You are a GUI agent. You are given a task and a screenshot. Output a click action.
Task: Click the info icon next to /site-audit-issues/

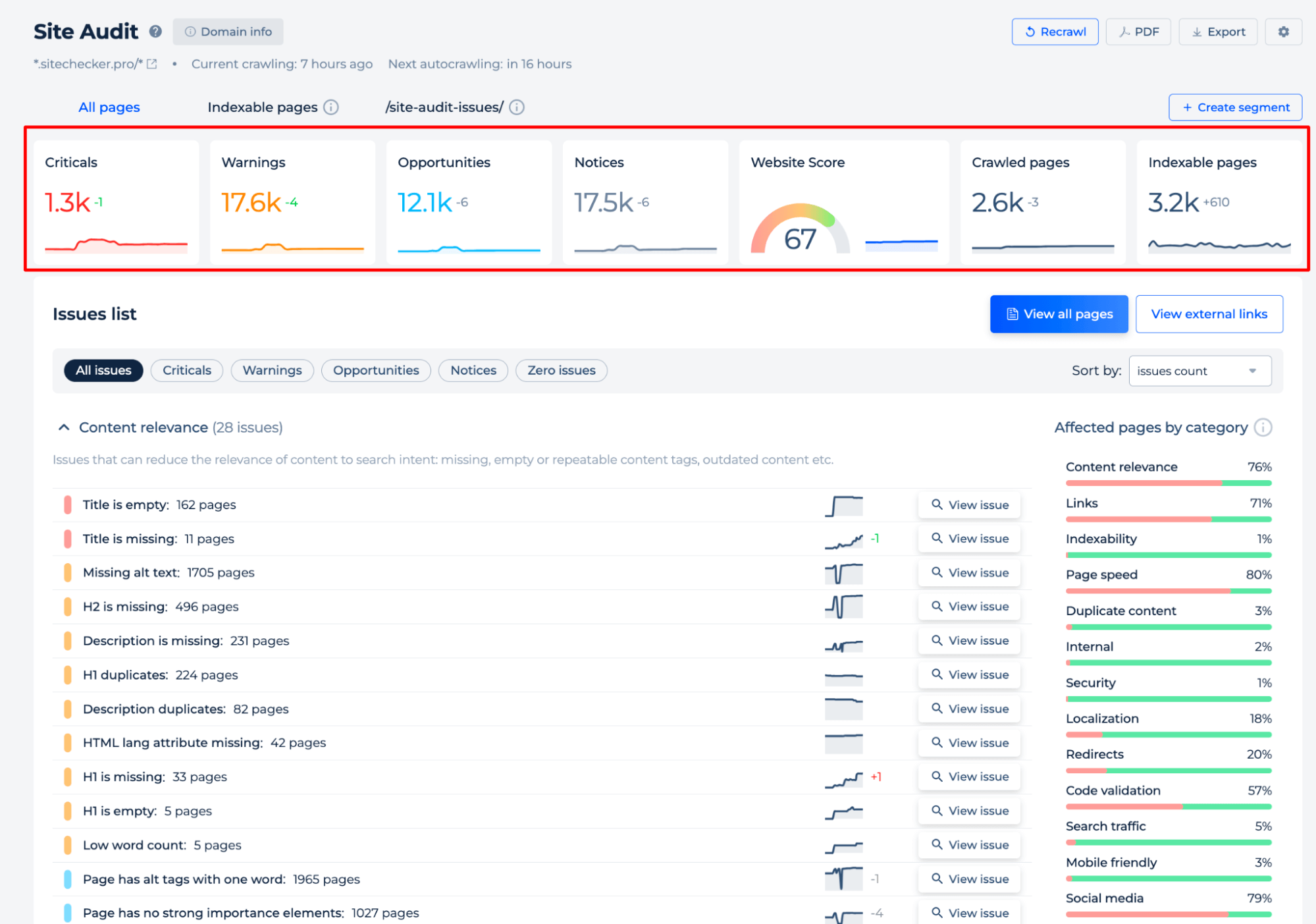click(517, 107)
